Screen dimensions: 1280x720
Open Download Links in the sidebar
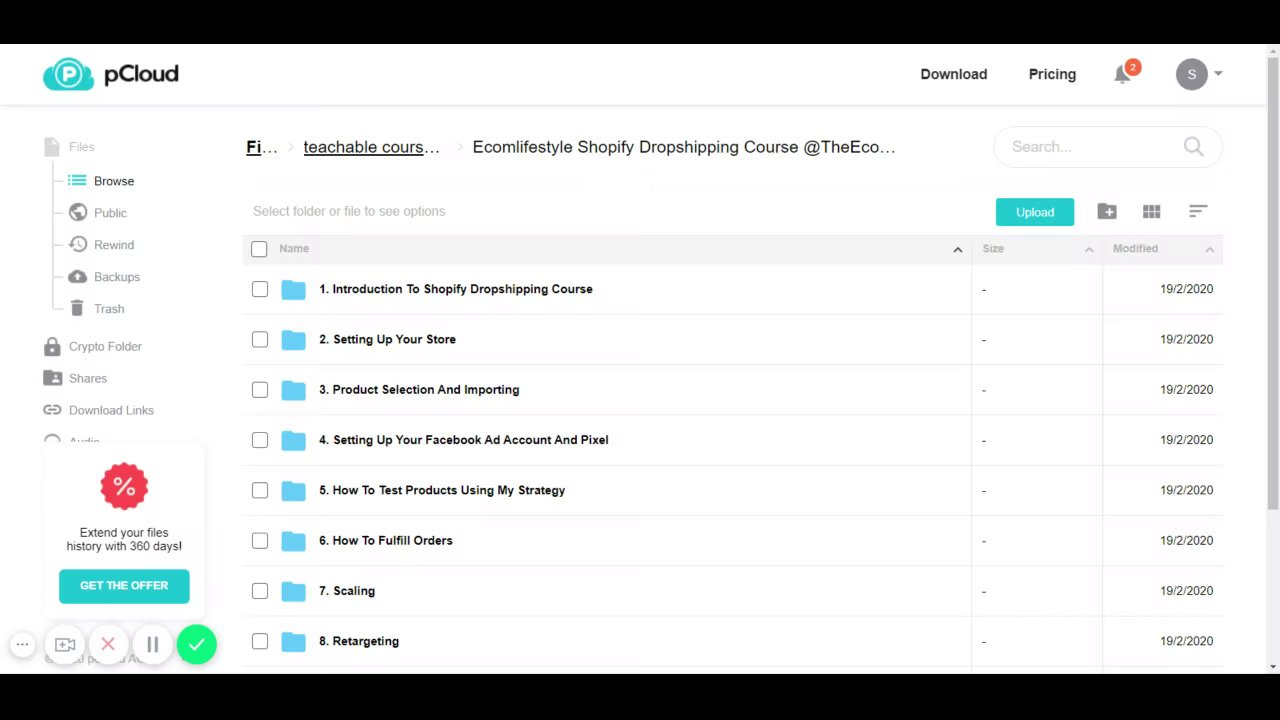coord(111,410)
